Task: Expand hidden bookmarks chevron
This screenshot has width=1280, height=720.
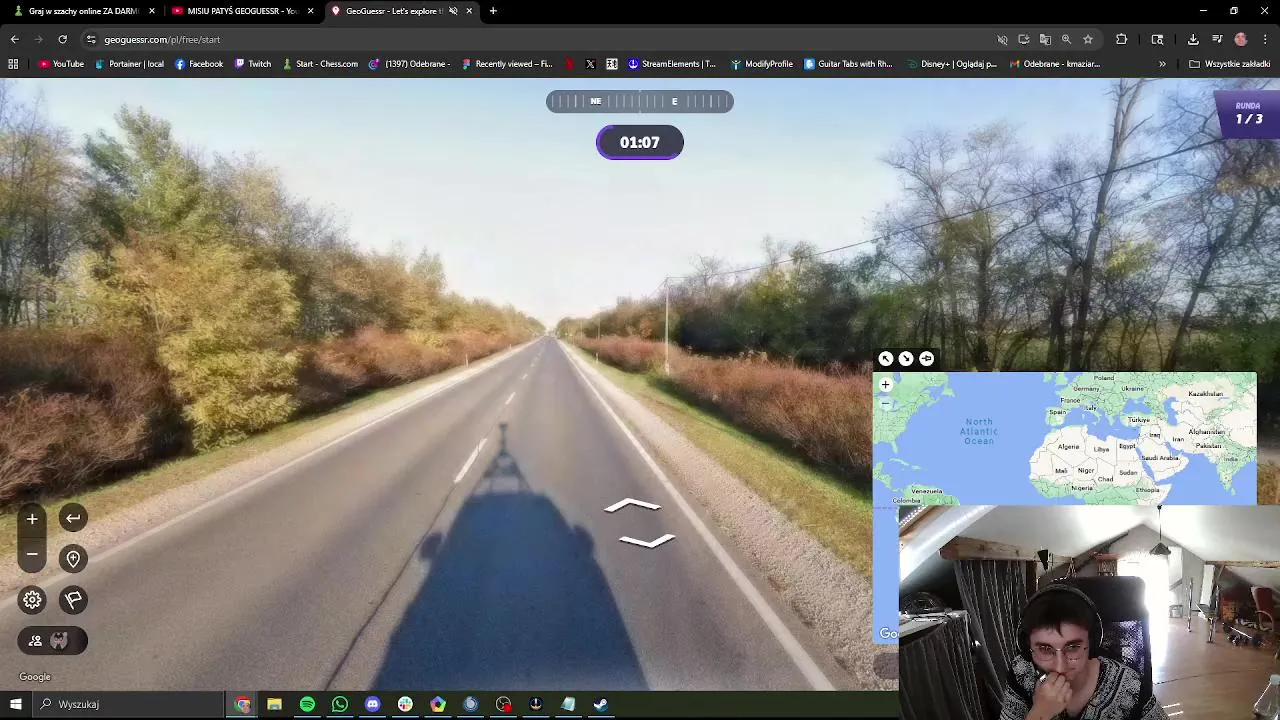Action: tap(1162, 64)
